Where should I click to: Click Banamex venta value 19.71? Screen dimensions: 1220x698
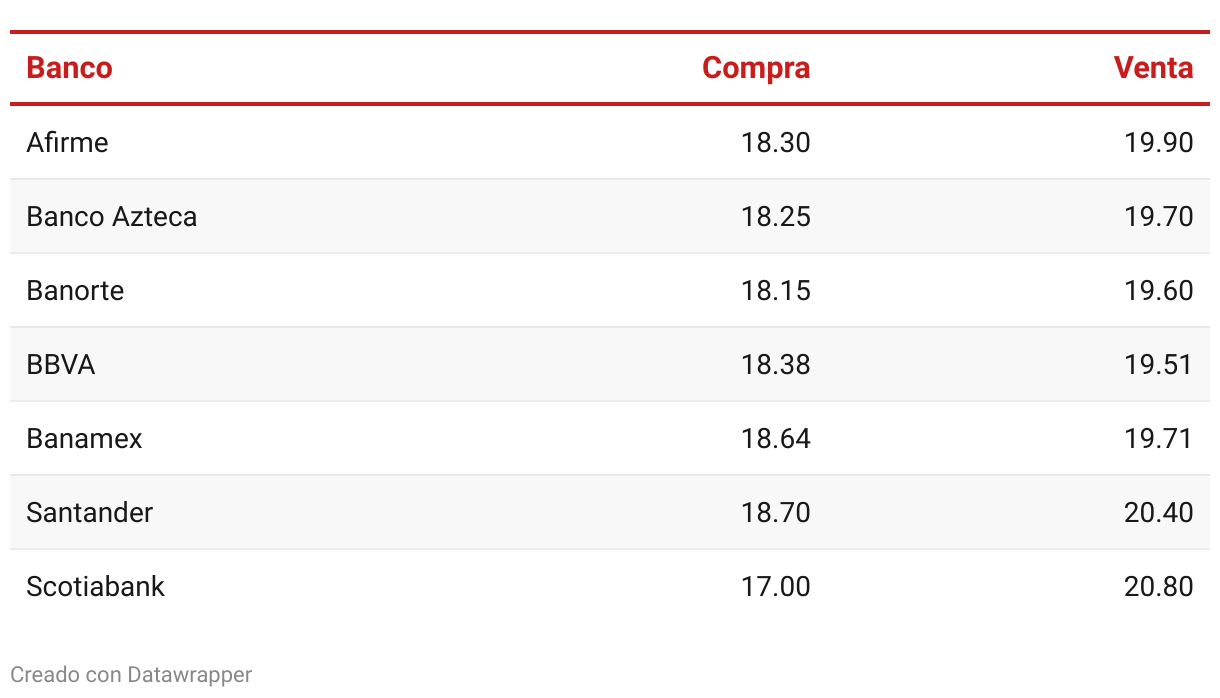point(1159,438)
